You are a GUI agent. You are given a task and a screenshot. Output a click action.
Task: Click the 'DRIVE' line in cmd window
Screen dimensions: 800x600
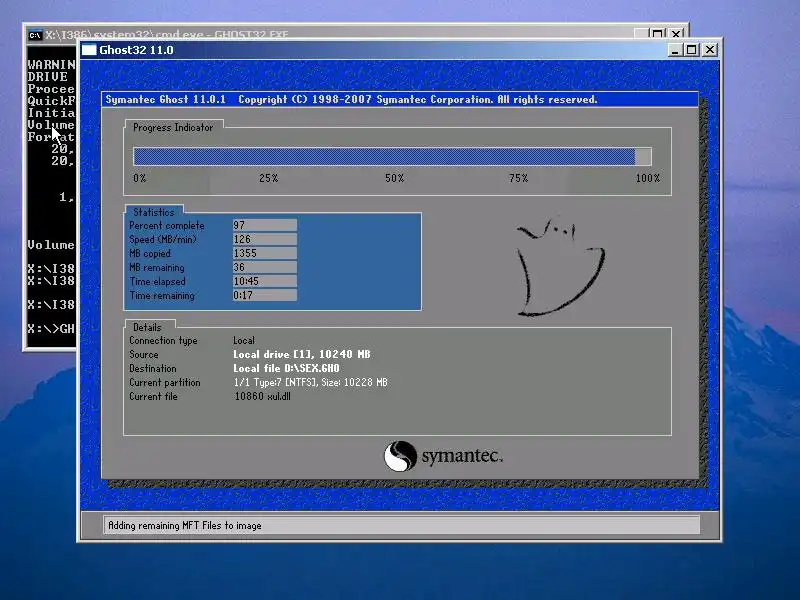pos(47,77)
